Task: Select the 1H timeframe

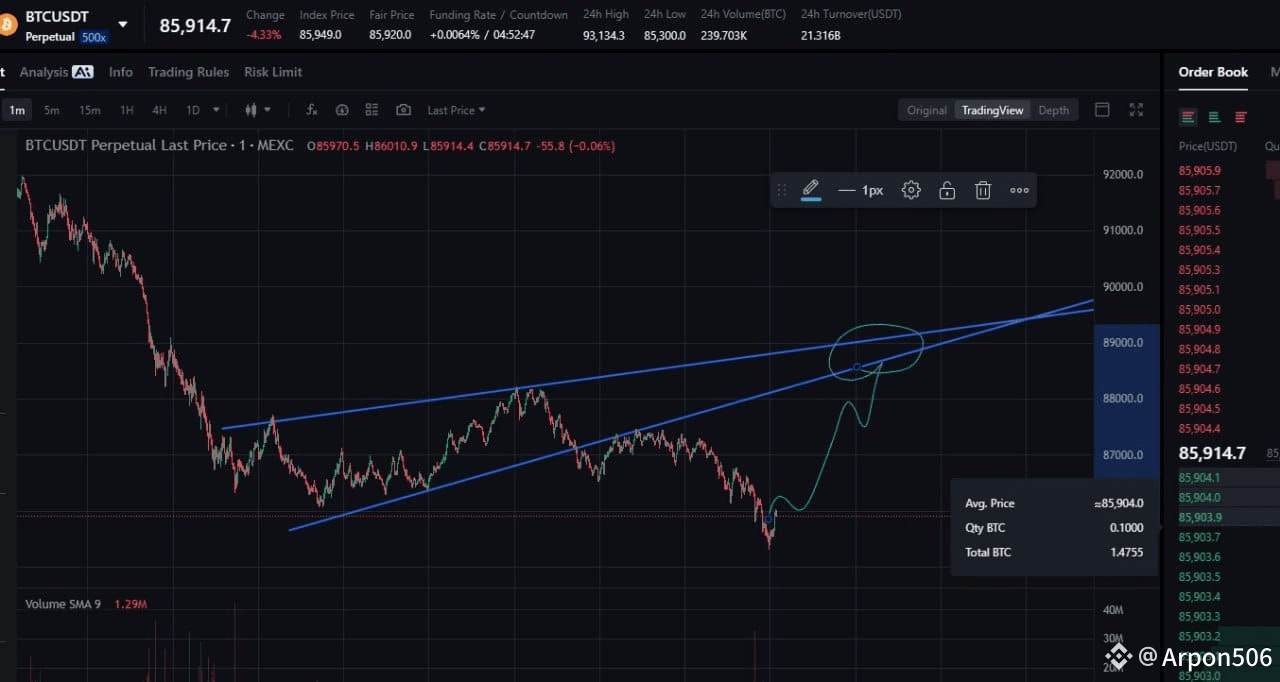Action: 127,110
